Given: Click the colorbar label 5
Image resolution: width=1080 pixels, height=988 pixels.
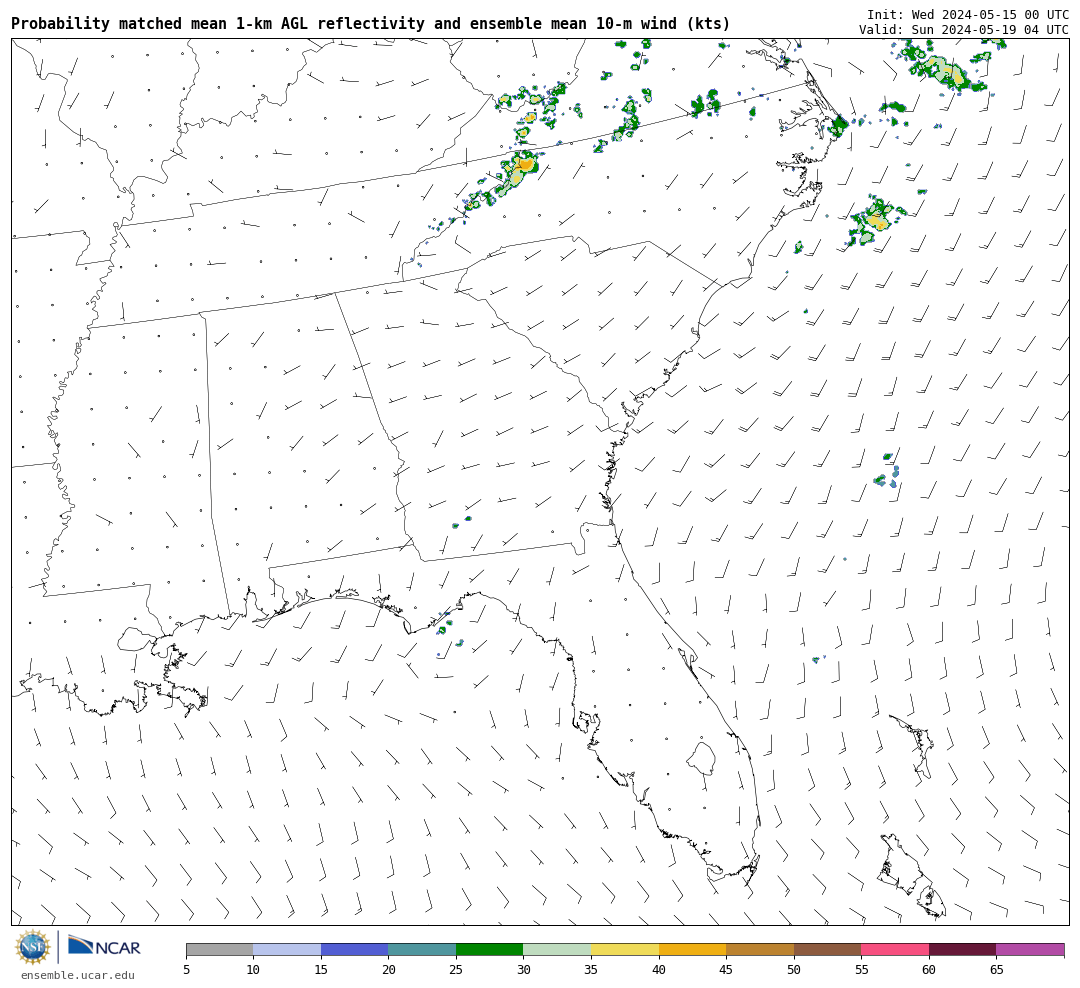Looking at the screenshot, I should [x=187, y=970].
